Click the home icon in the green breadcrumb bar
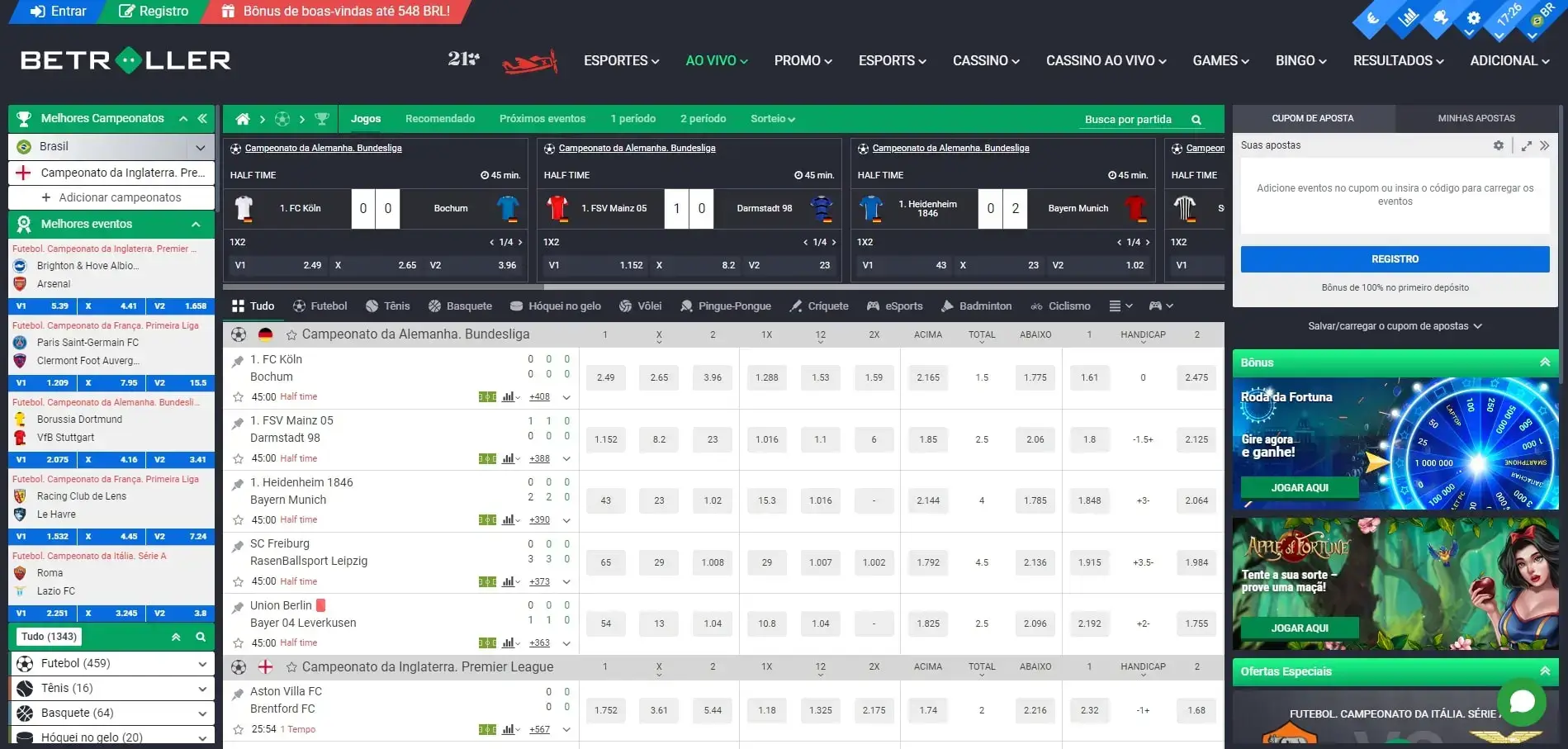1568x749 pixels. [243, 119]
